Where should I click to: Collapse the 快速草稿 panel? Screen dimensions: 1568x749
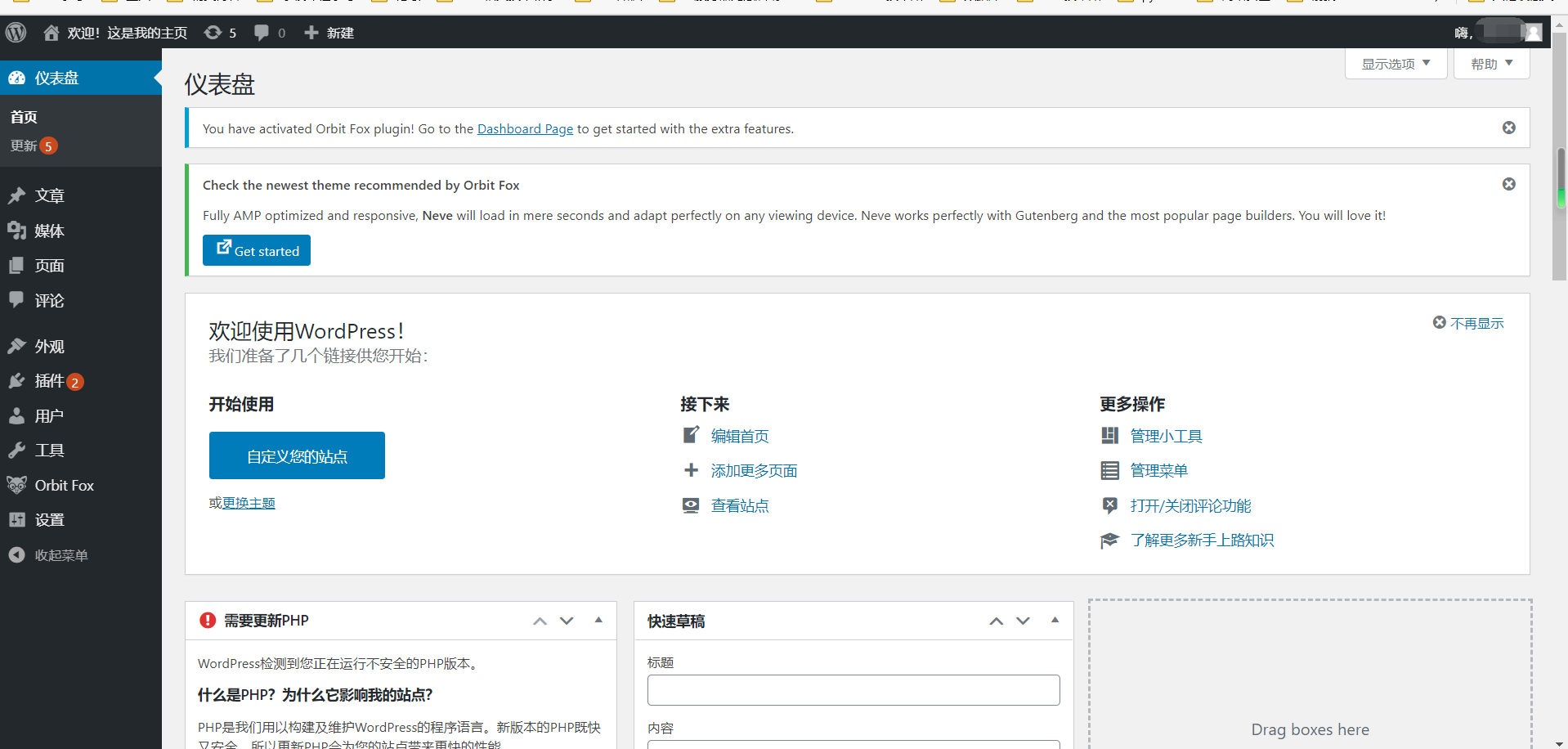point(1055,621)
